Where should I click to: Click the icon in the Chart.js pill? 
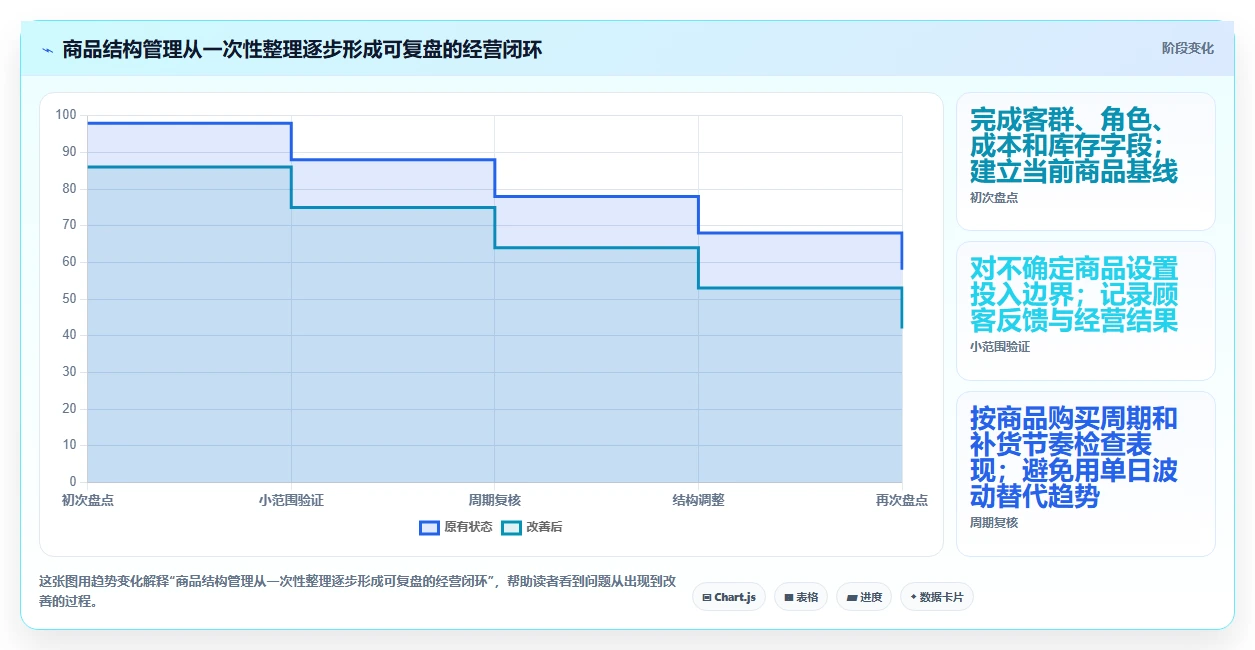click(707, 597)
